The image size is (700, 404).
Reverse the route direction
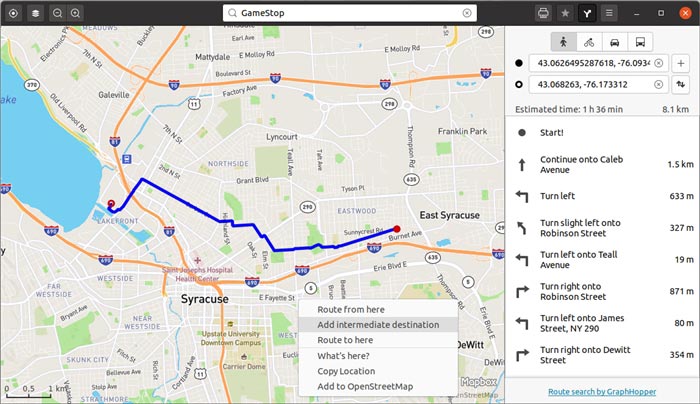pos(681,84)
